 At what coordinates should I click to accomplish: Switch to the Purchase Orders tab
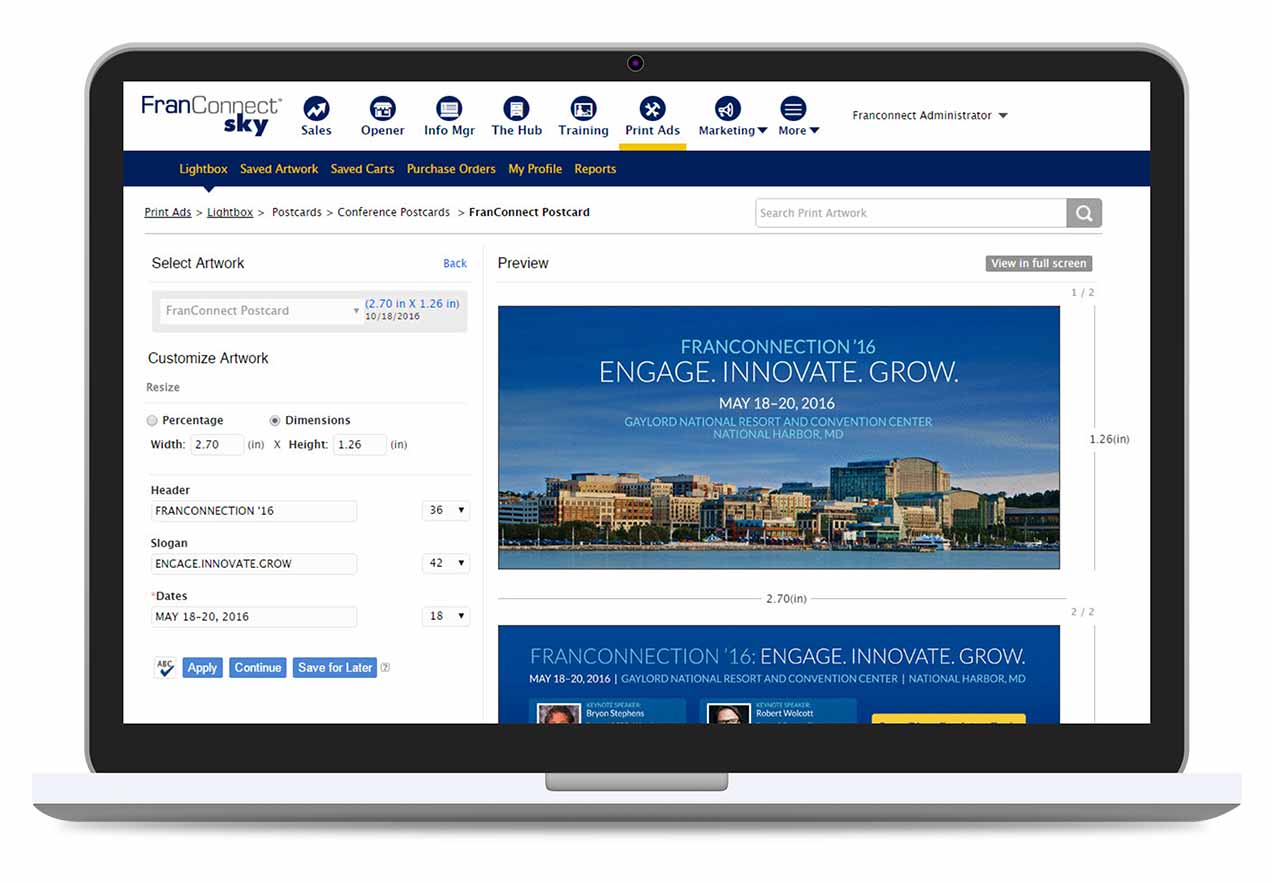point(451,169)
